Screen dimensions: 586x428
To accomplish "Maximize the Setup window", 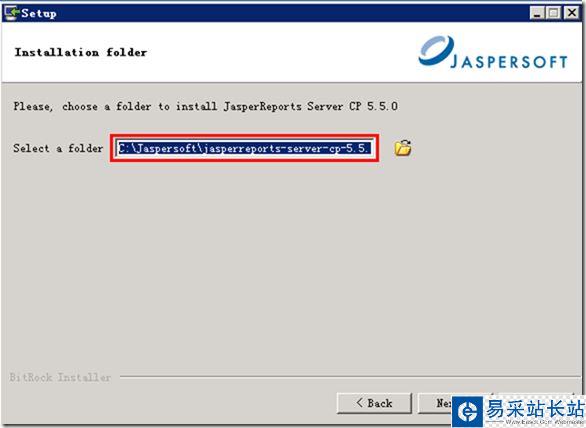I will (553, 13).
